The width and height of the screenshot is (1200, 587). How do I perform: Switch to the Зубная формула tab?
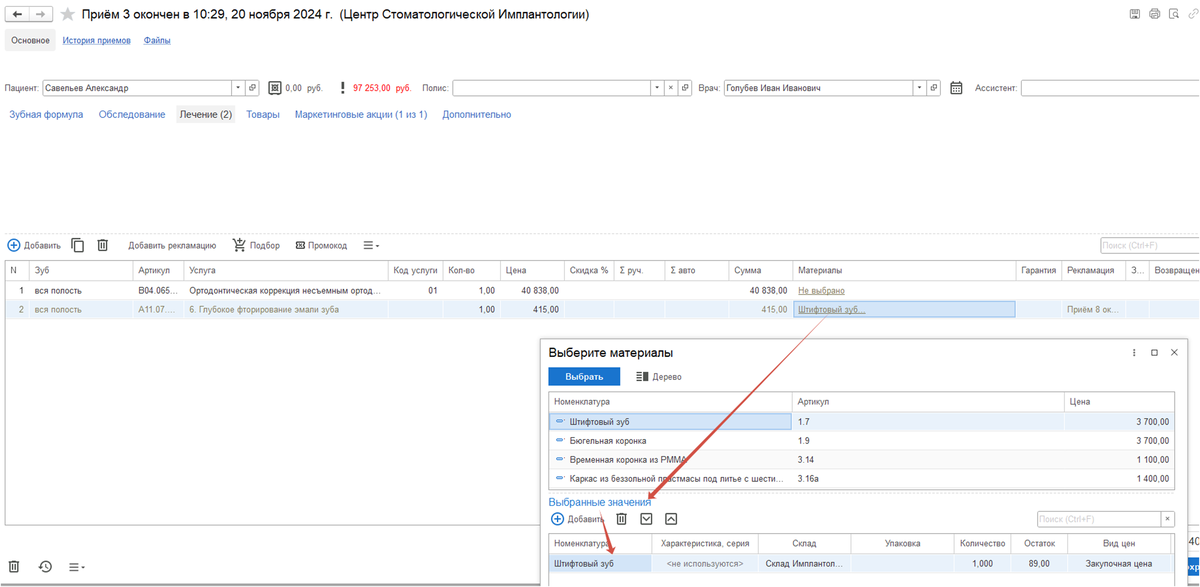point(46,115)
